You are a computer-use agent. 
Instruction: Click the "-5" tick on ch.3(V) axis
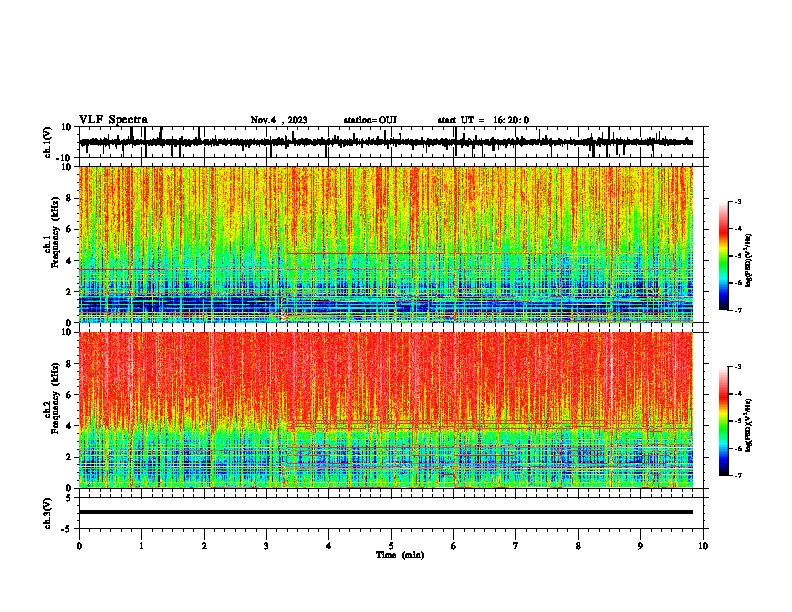67,529
